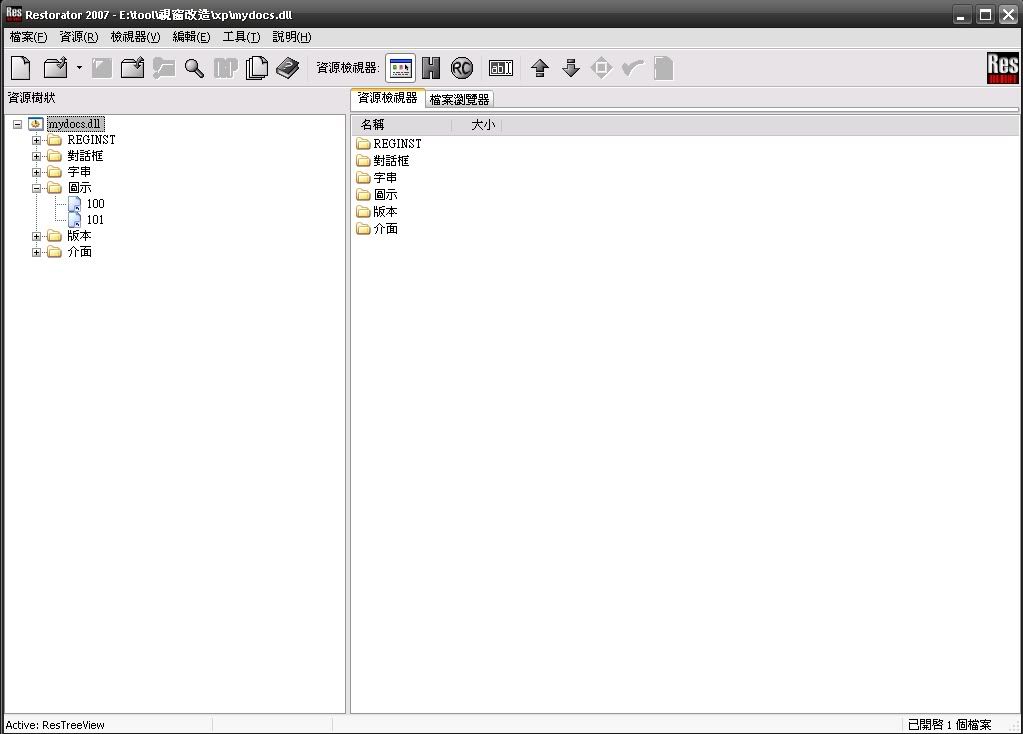Viewport: 1023px width, 734px height.
Task: Minimize the Restorator window
Action: point(961,14)
